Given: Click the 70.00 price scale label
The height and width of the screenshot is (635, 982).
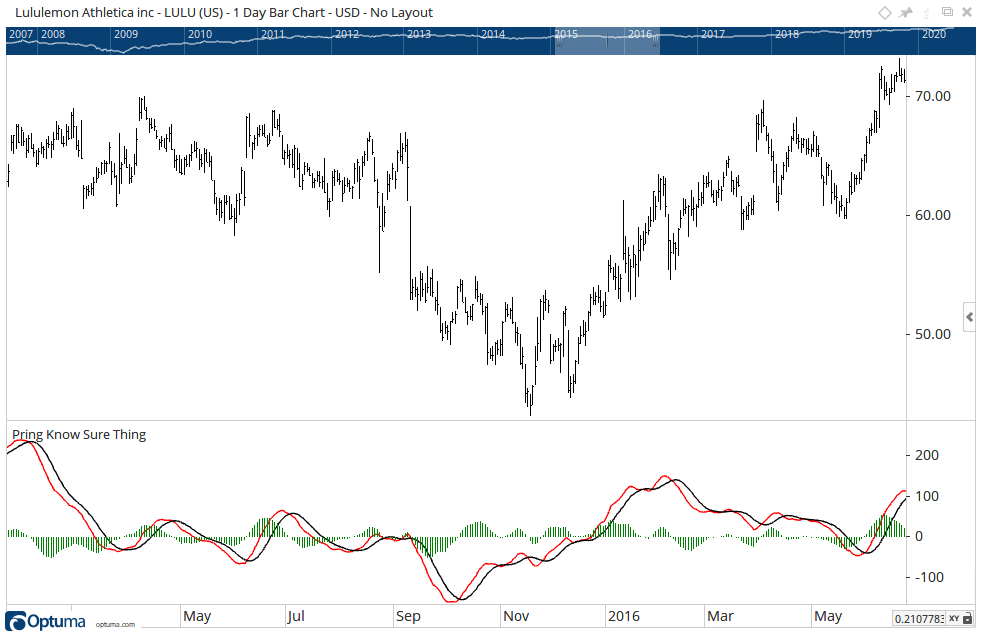Looking at the screenshot, I should tap(933, 96).
